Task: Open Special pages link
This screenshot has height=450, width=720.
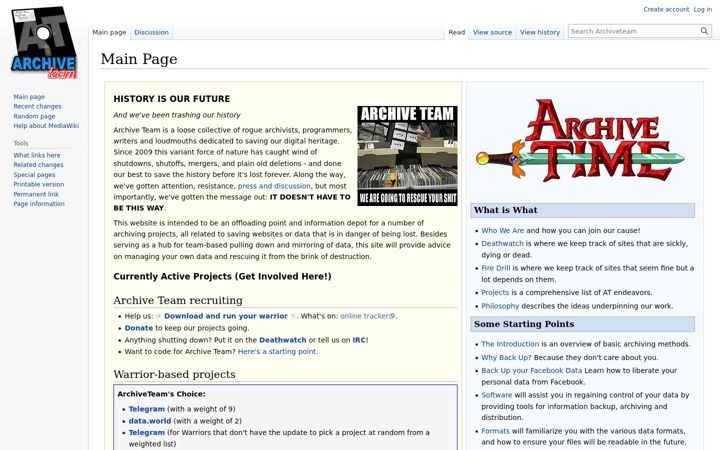Action: coord(34,174)
